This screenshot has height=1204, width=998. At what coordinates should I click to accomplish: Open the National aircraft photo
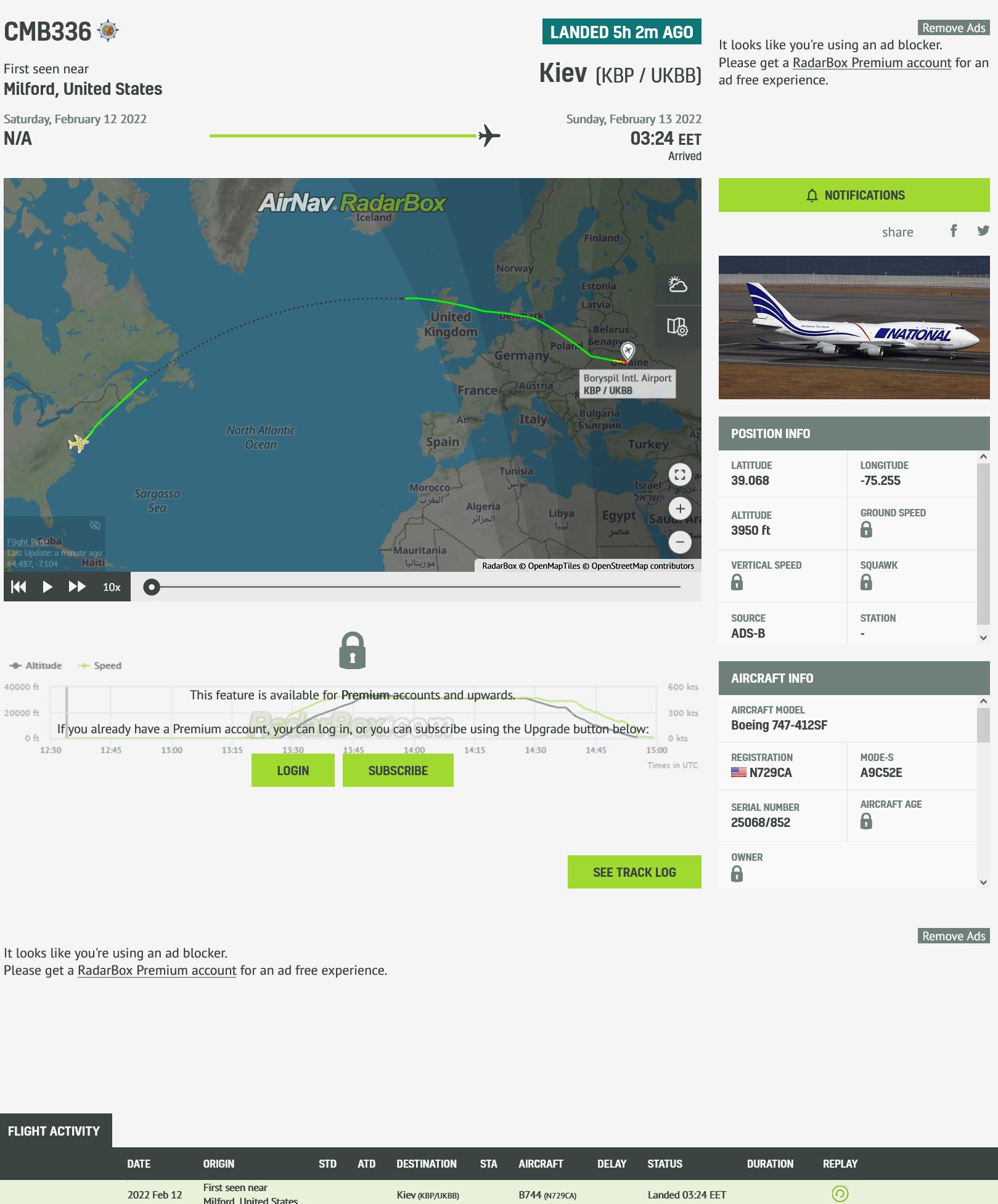pos(854,327)
